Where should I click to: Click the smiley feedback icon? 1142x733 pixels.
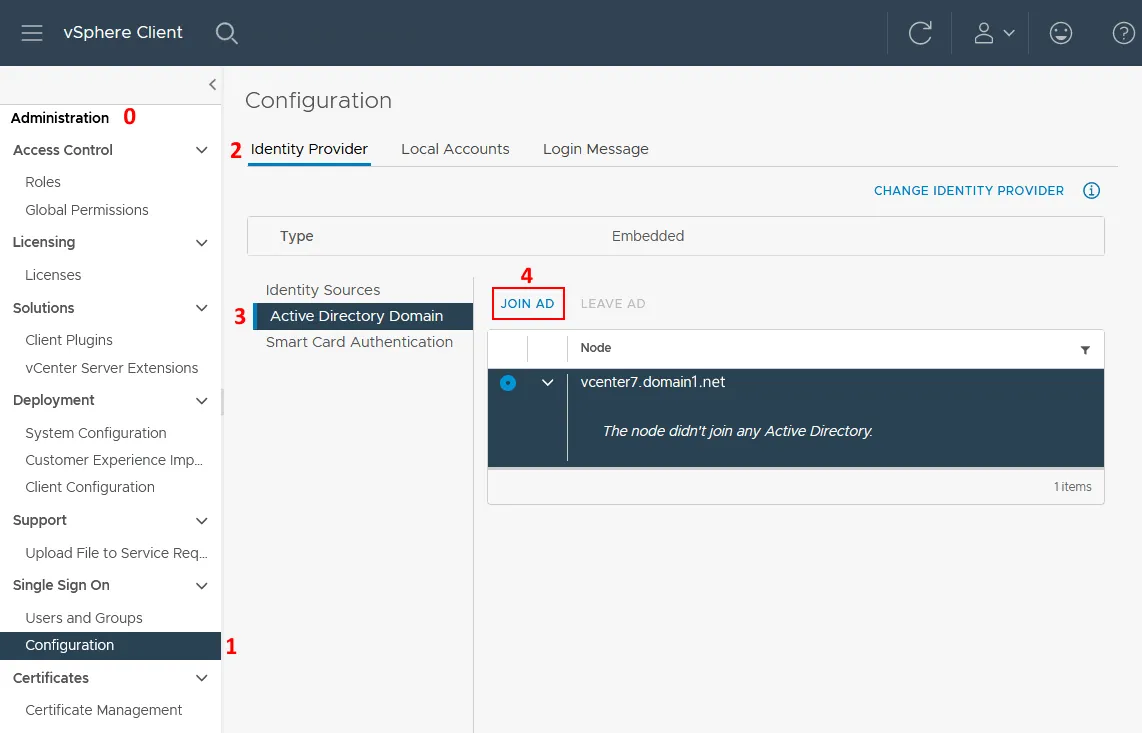(x=1061, y=33)
